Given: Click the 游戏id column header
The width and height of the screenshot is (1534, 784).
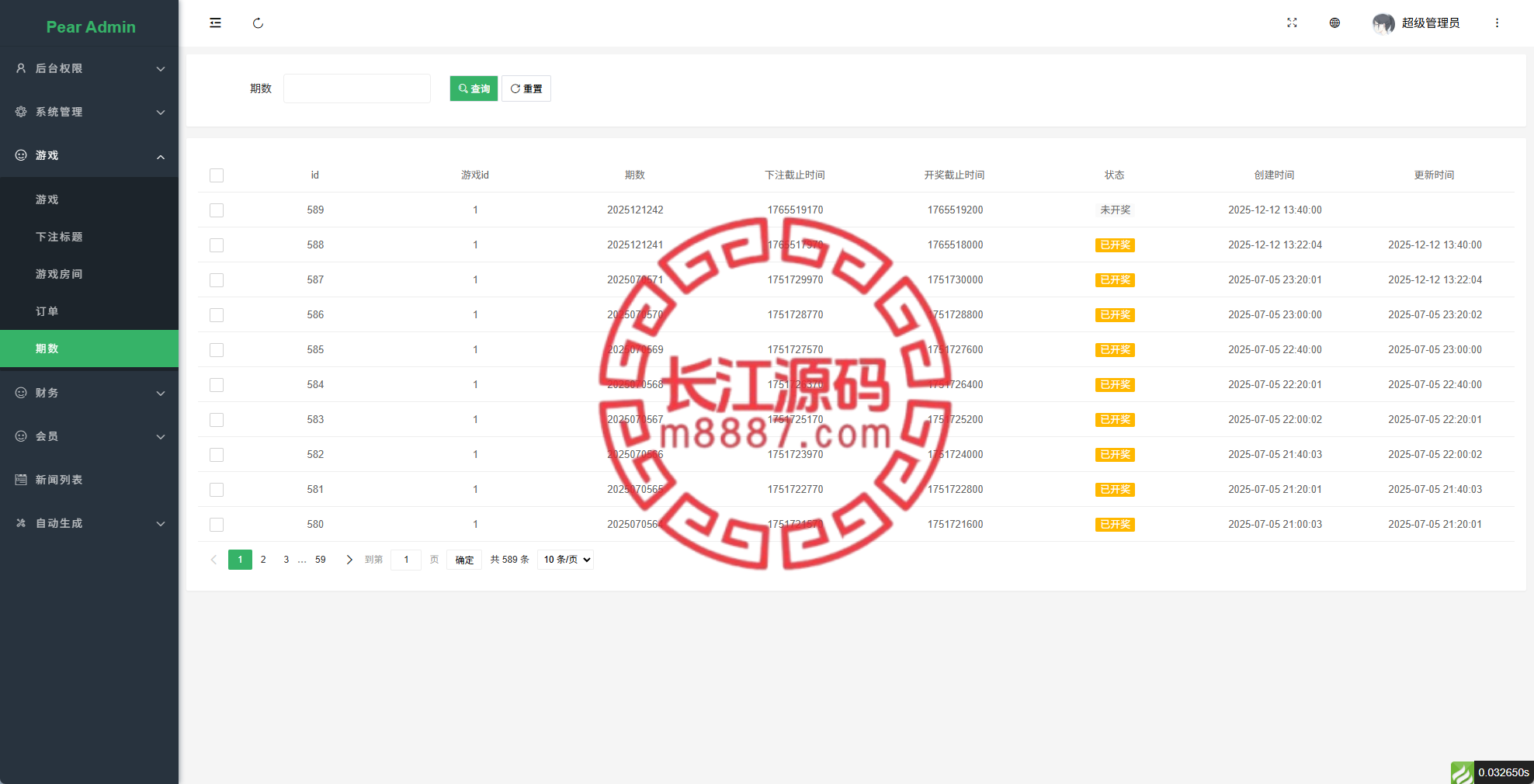Looking at the screenshot, I should pos(475,175).
